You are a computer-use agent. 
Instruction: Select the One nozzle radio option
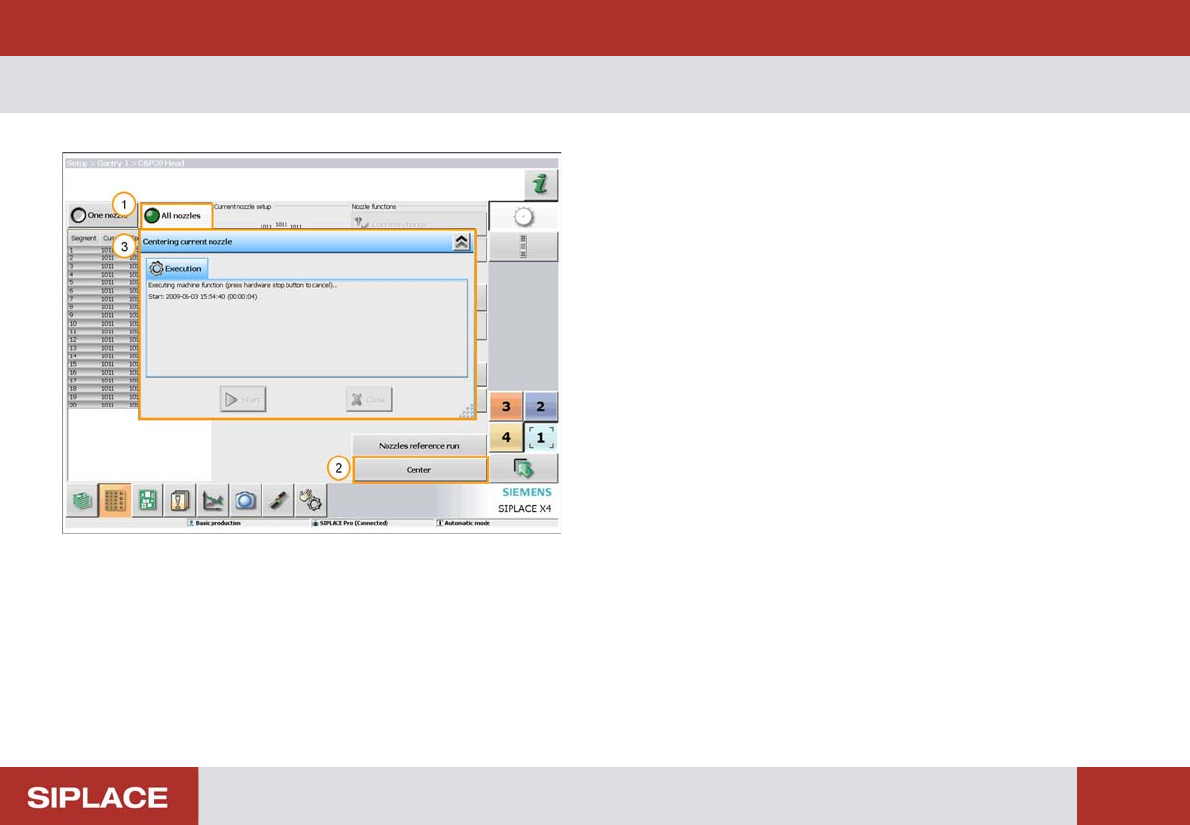[x=102, y=216]
